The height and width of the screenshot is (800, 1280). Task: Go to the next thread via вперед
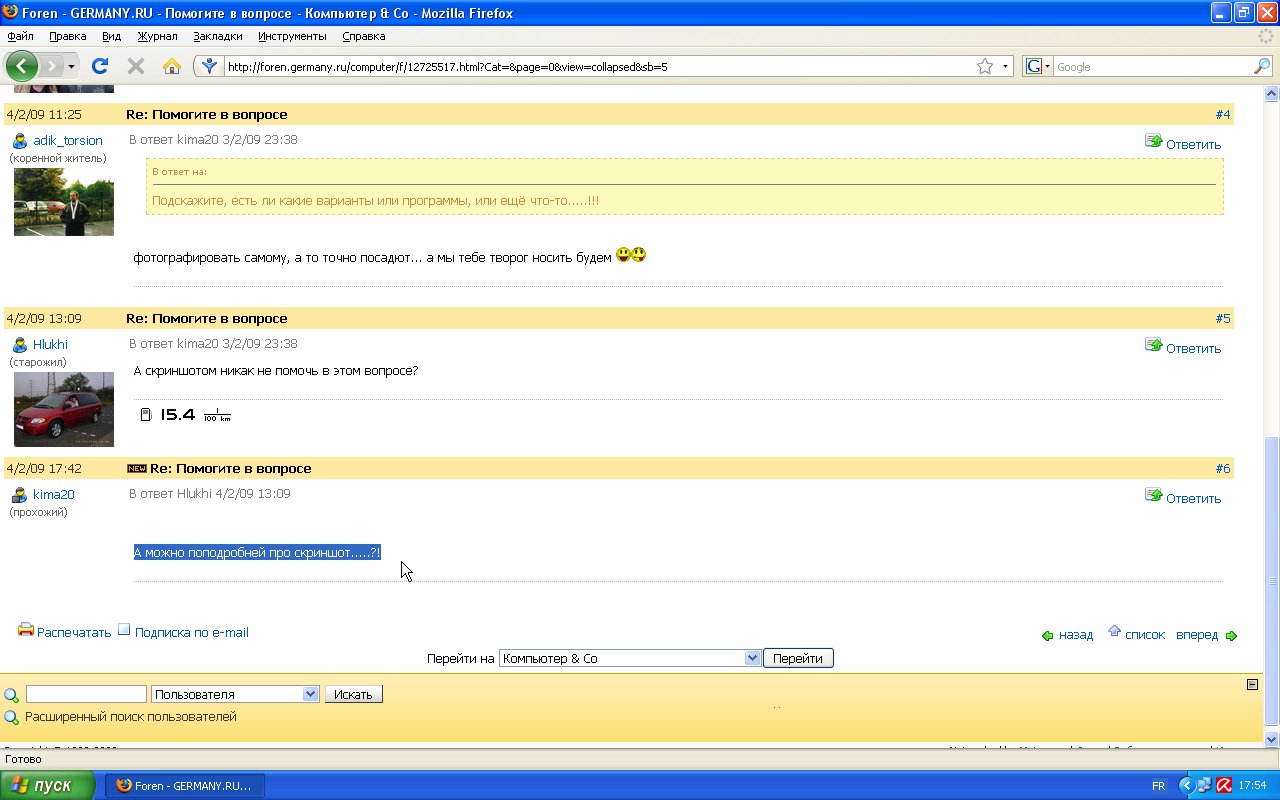tap(1197, 634)
